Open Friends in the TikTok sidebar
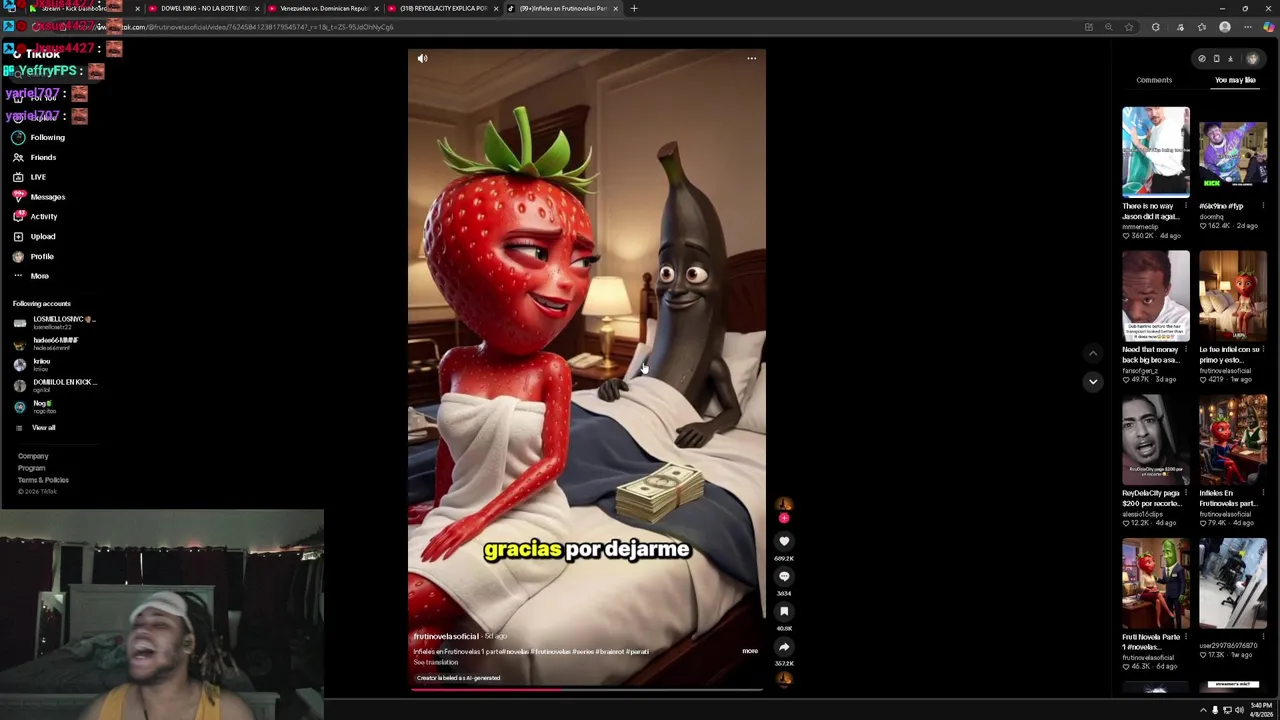Viewport: 1280px width, 720px height. click(x=35, y=157)
